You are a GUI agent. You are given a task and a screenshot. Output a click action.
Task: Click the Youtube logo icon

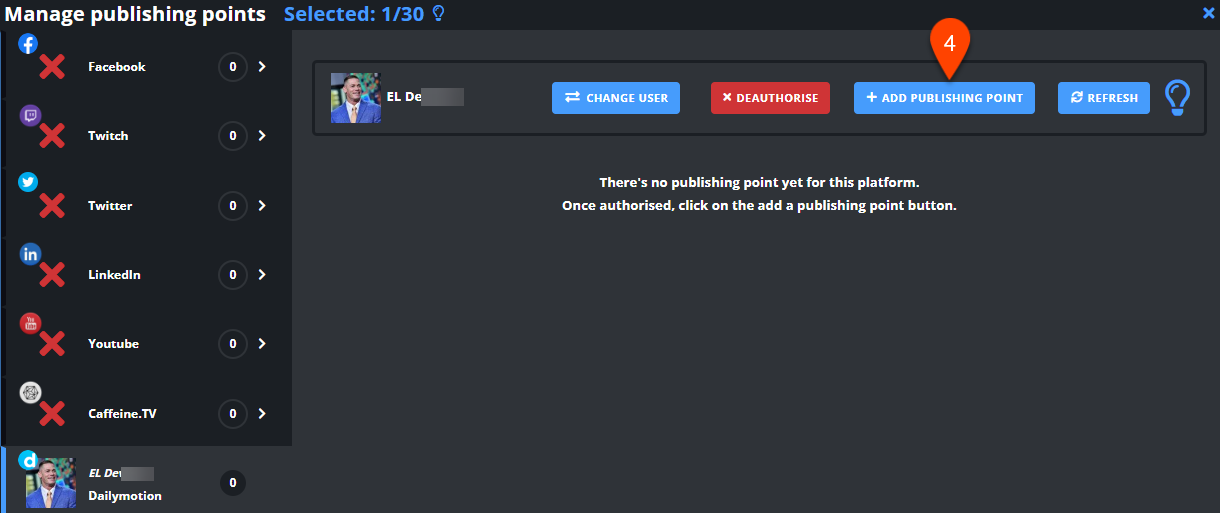tap(29, 323)
